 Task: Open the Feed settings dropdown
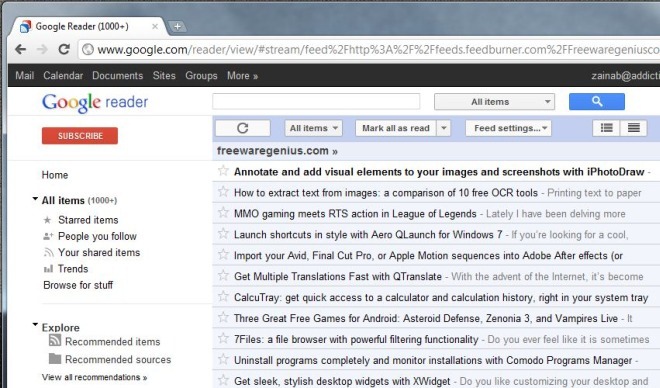pos(508,128)
